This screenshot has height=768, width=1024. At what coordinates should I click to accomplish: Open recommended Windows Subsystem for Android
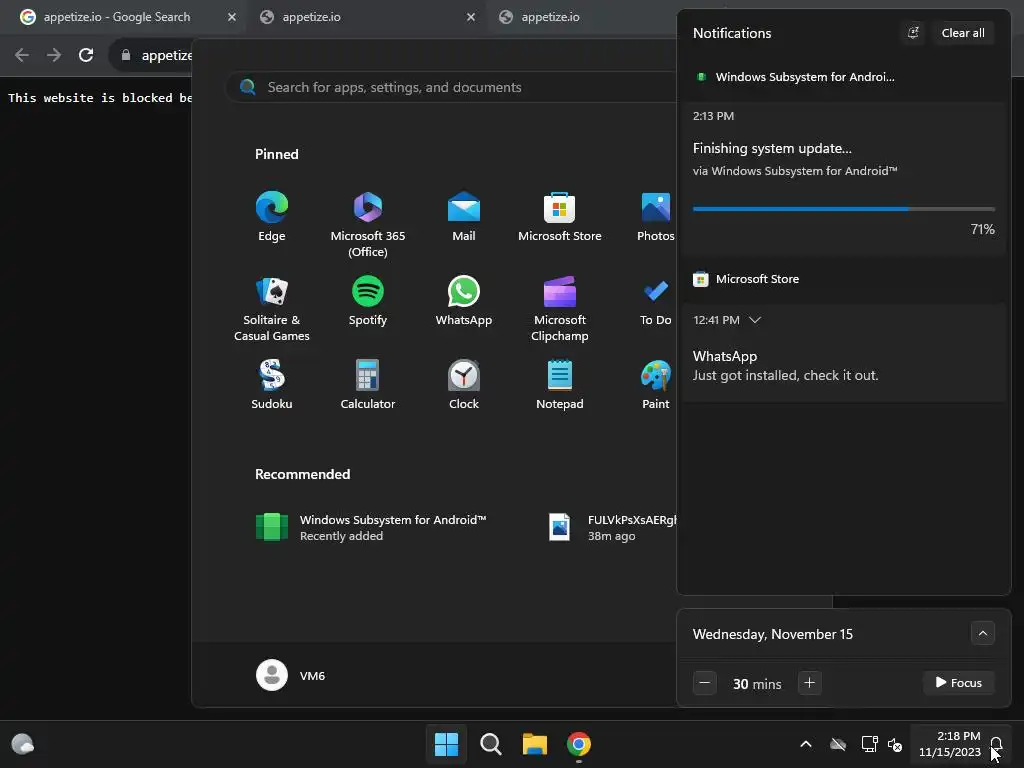pyautogui.click(x=371, y=528)
